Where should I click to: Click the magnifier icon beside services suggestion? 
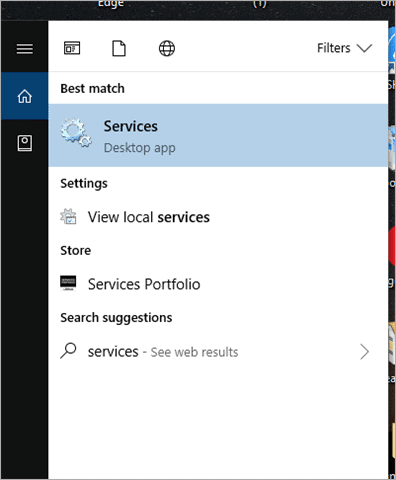point(68,351)
